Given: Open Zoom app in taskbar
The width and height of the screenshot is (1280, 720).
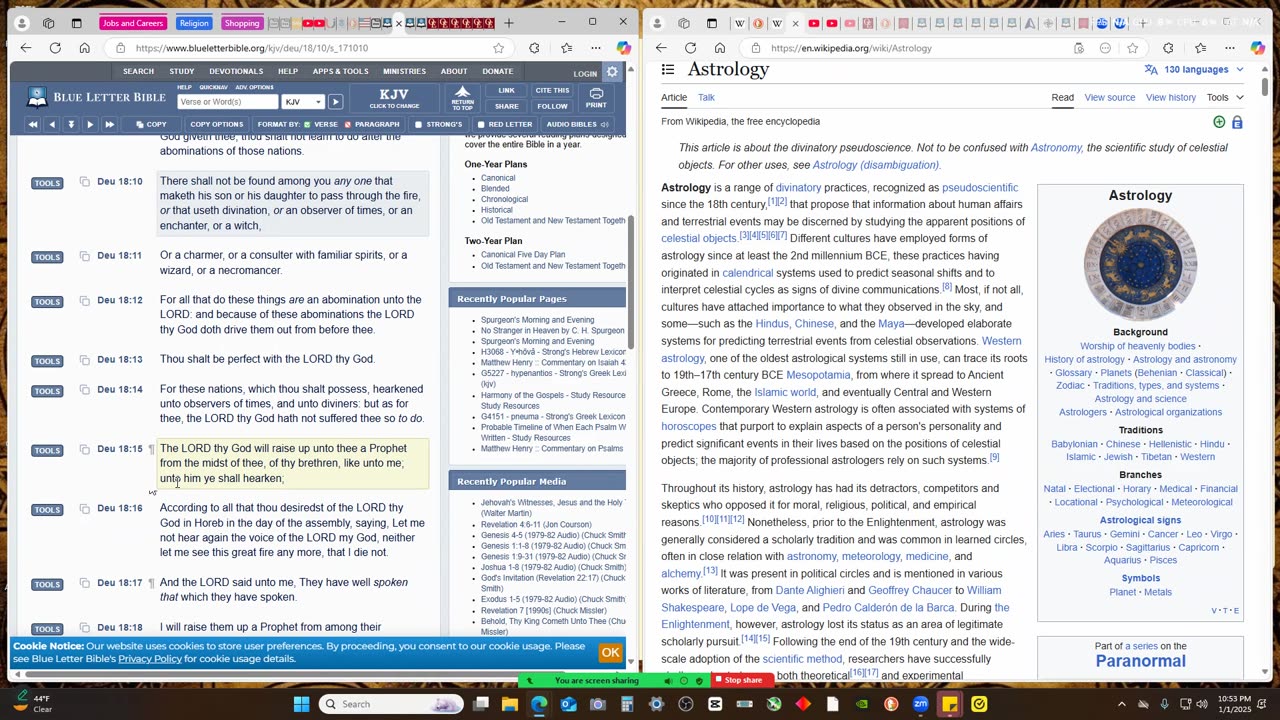Looking at the screenshot, I should click(920, 704).
